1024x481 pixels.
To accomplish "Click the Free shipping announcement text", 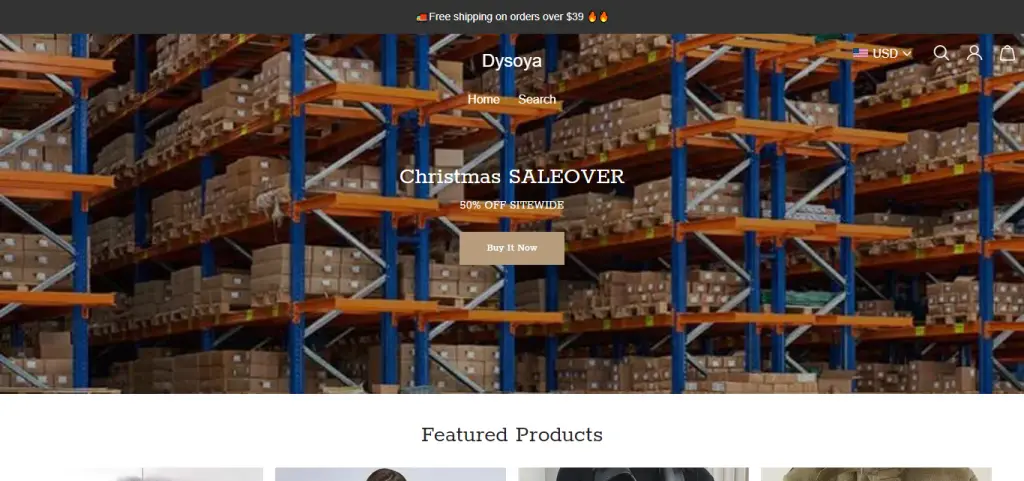I will point(506,17).
